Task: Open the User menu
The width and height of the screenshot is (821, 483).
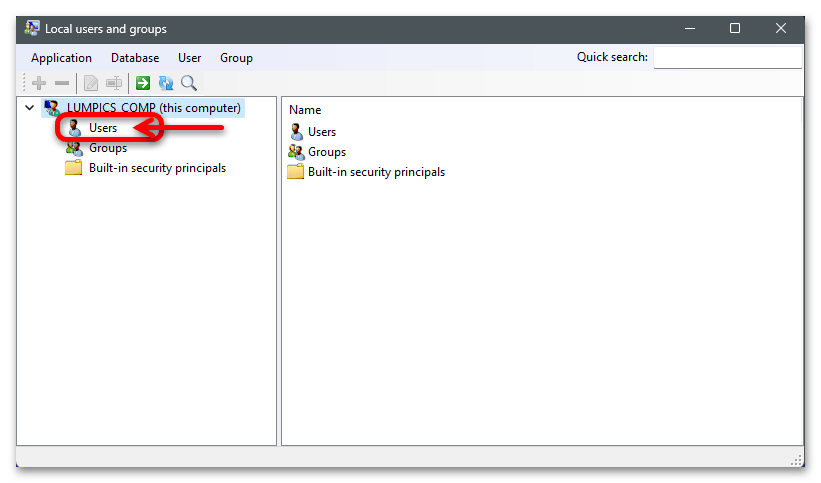Action: coord(190,58)
